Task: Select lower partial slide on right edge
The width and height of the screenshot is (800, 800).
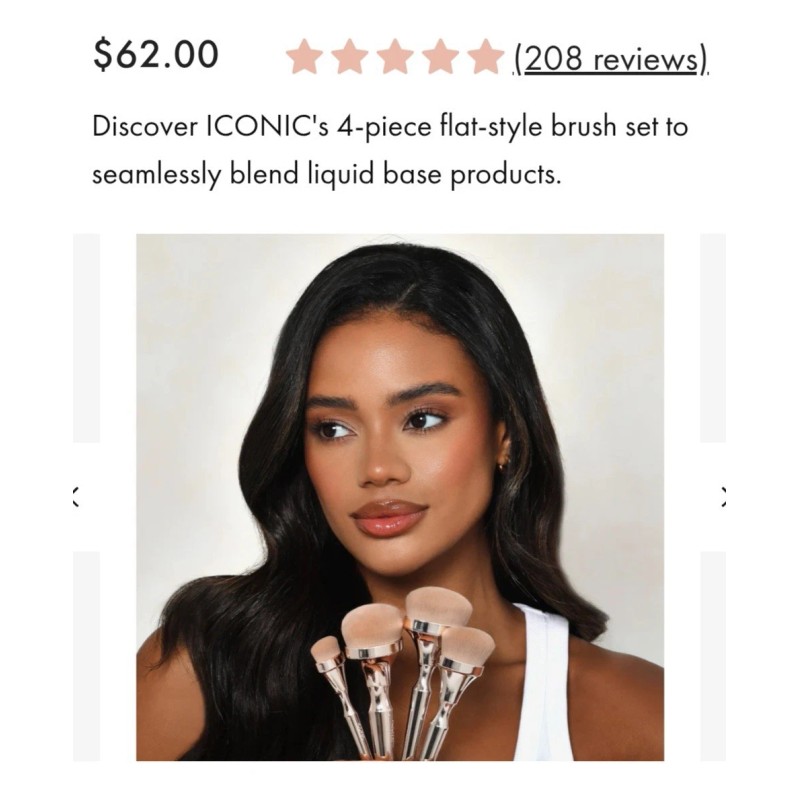Action: (x=713, y=656)
